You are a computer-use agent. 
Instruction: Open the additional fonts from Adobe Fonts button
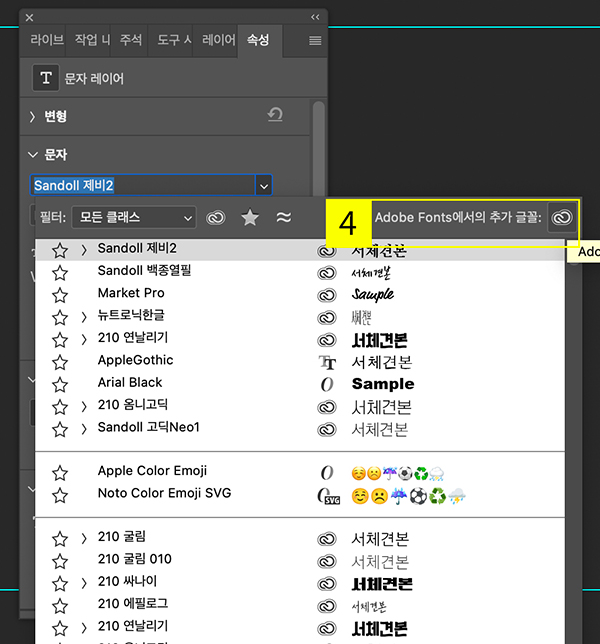562,217
